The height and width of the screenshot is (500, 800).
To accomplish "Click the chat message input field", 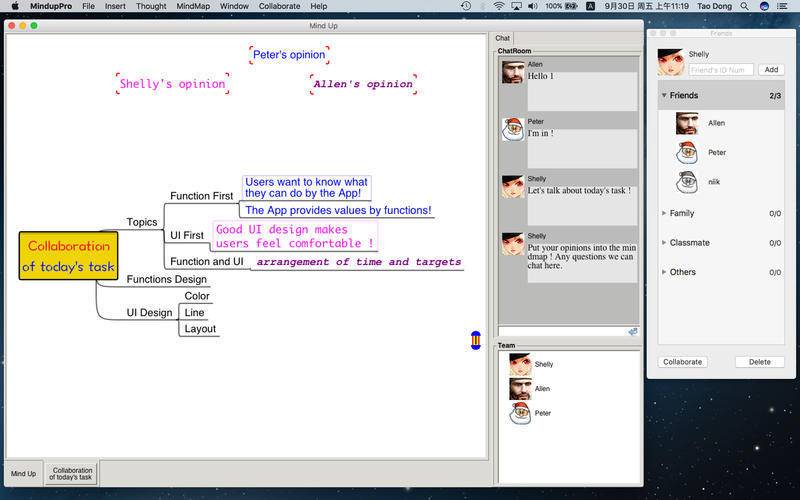I will click(563, 332).
